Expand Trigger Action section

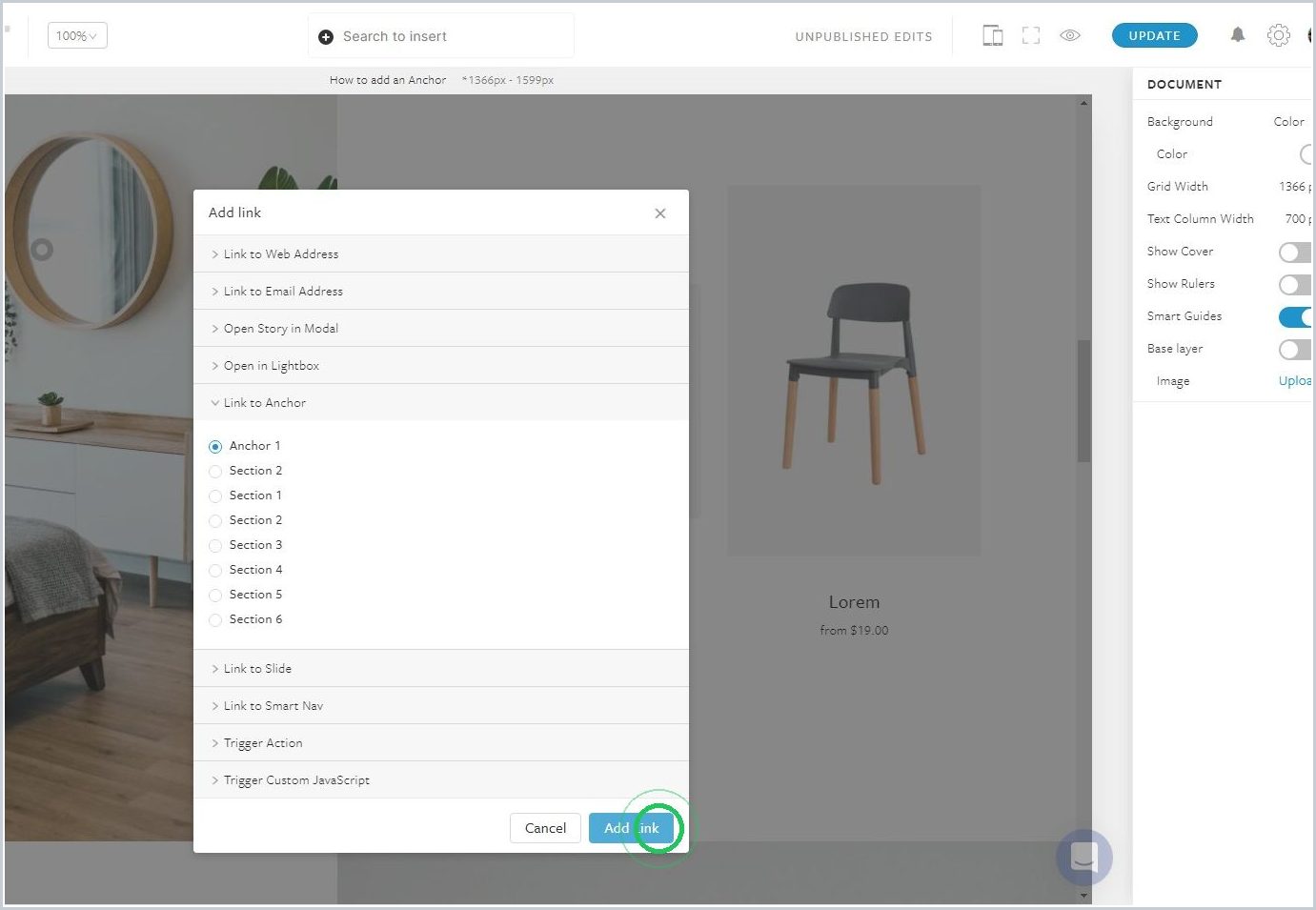coord(441,743)
